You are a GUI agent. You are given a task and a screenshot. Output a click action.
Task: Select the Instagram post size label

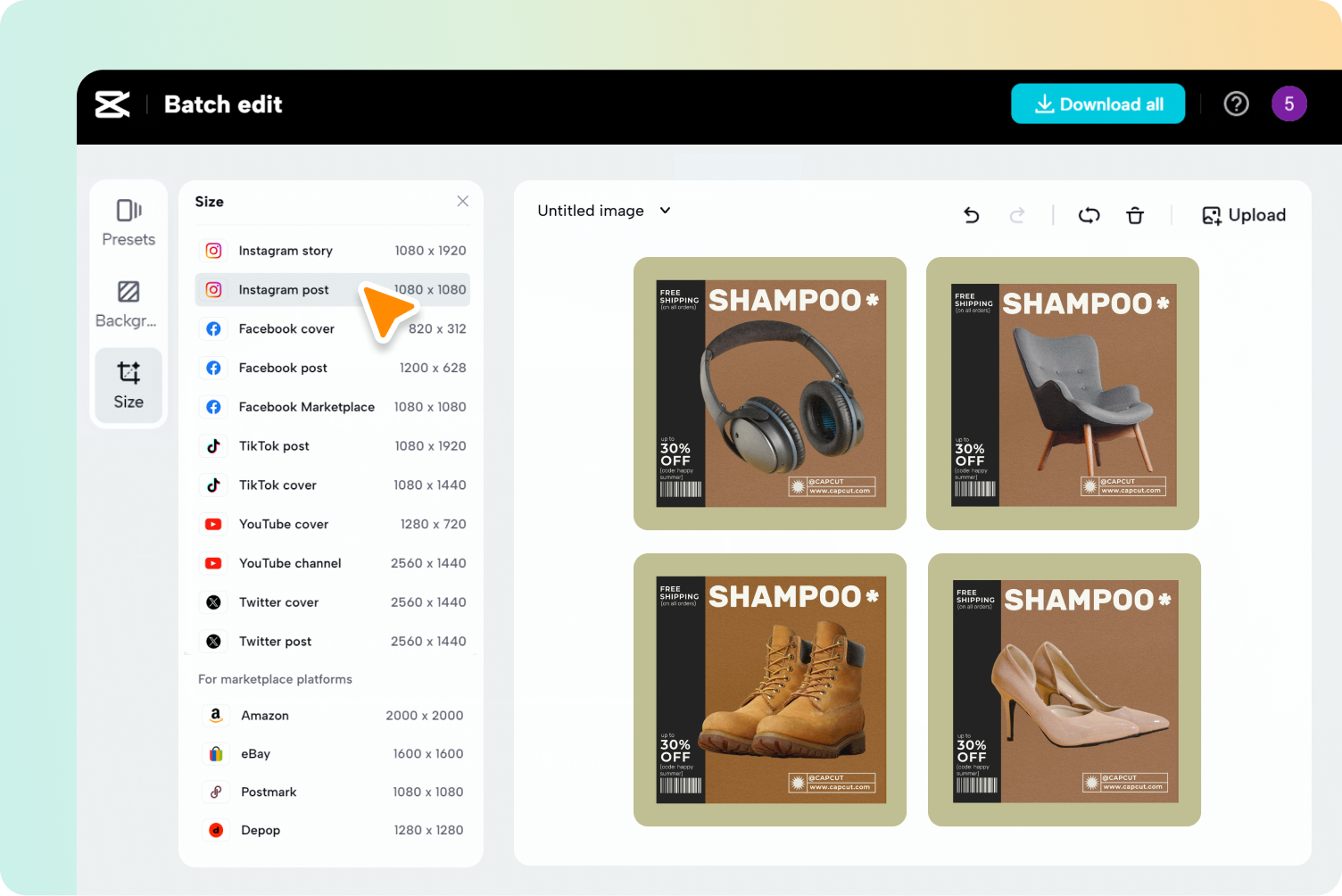(284, 290)
